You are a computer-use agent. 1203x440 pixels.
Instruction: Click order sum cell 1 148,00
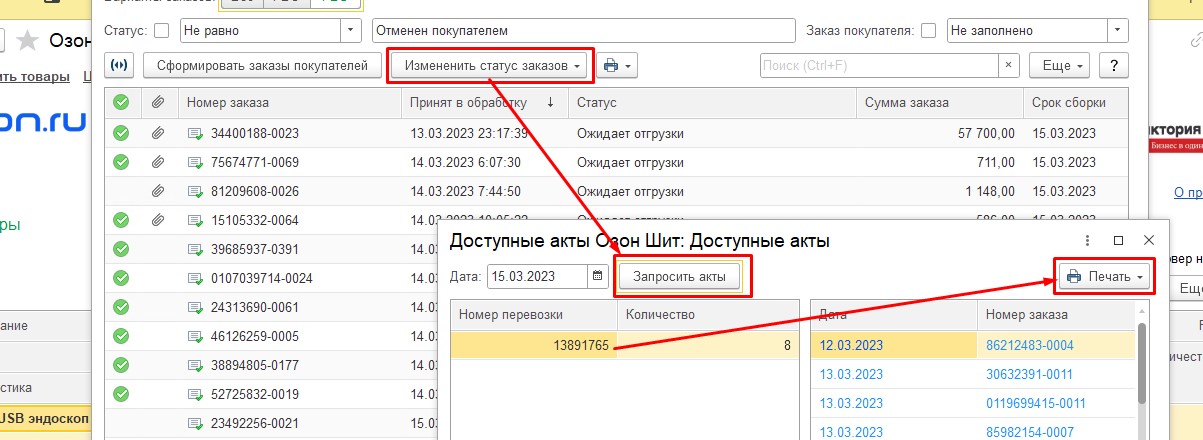(988, 191)
